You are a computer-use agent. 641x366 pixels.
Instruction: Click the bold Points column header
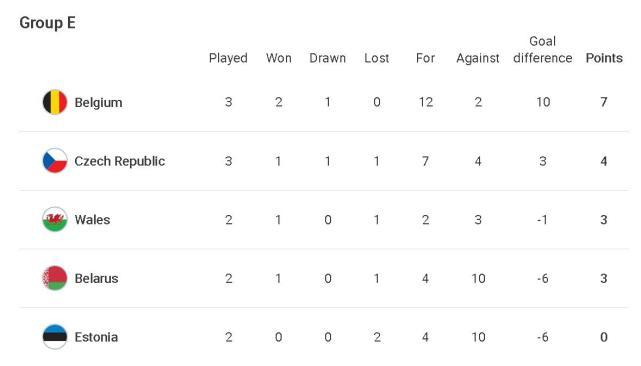coord(604,58)
